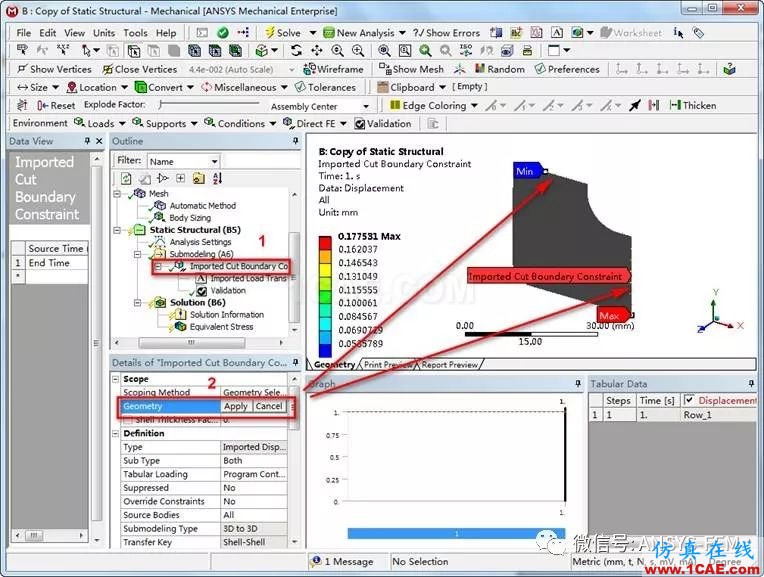This screenshot has width=764, height=577.
Task: Click the Zoom To Fit magnifier icon
Action: 384,50
